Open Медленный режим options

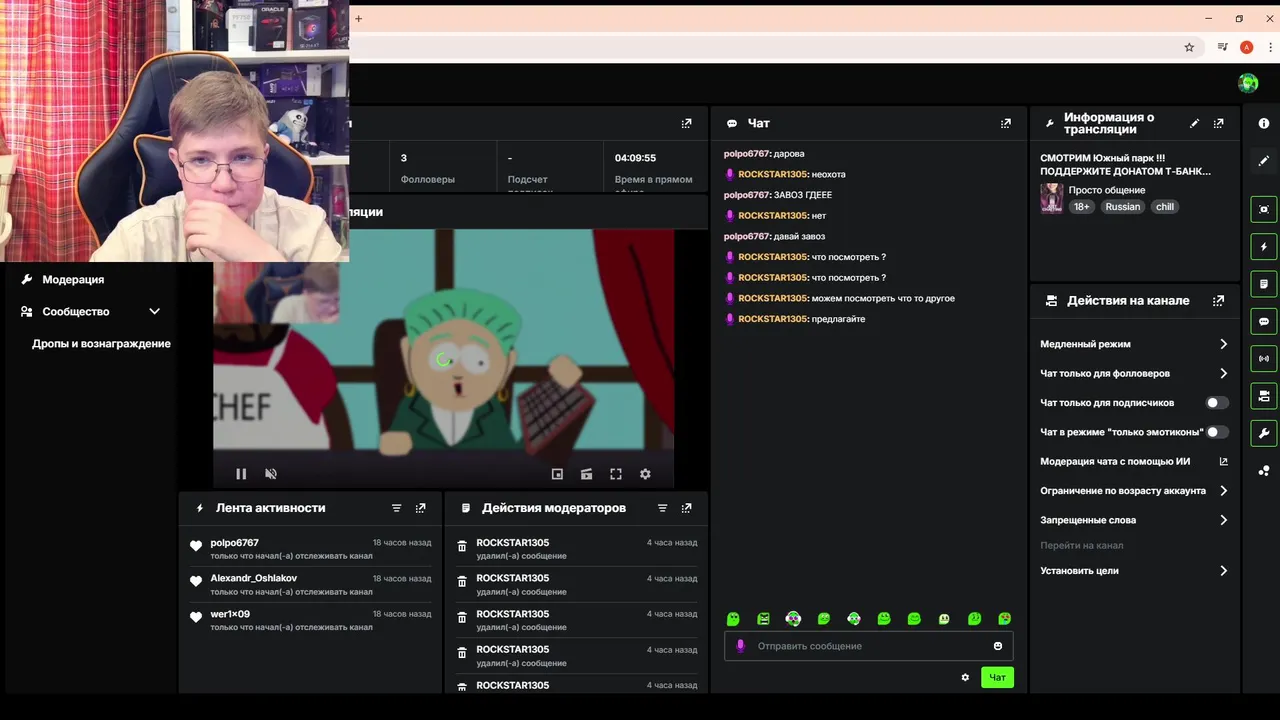1134,344
